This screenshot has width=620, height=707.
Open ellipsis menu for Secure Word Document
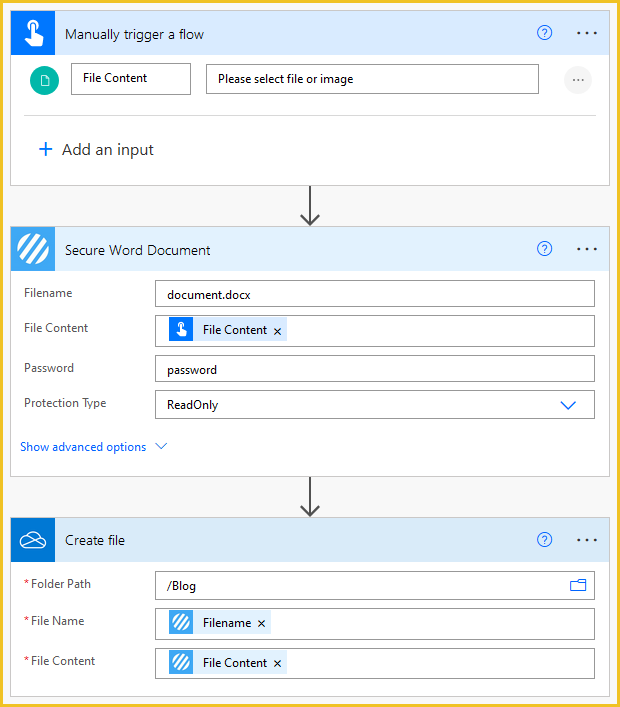pos(587,249)
